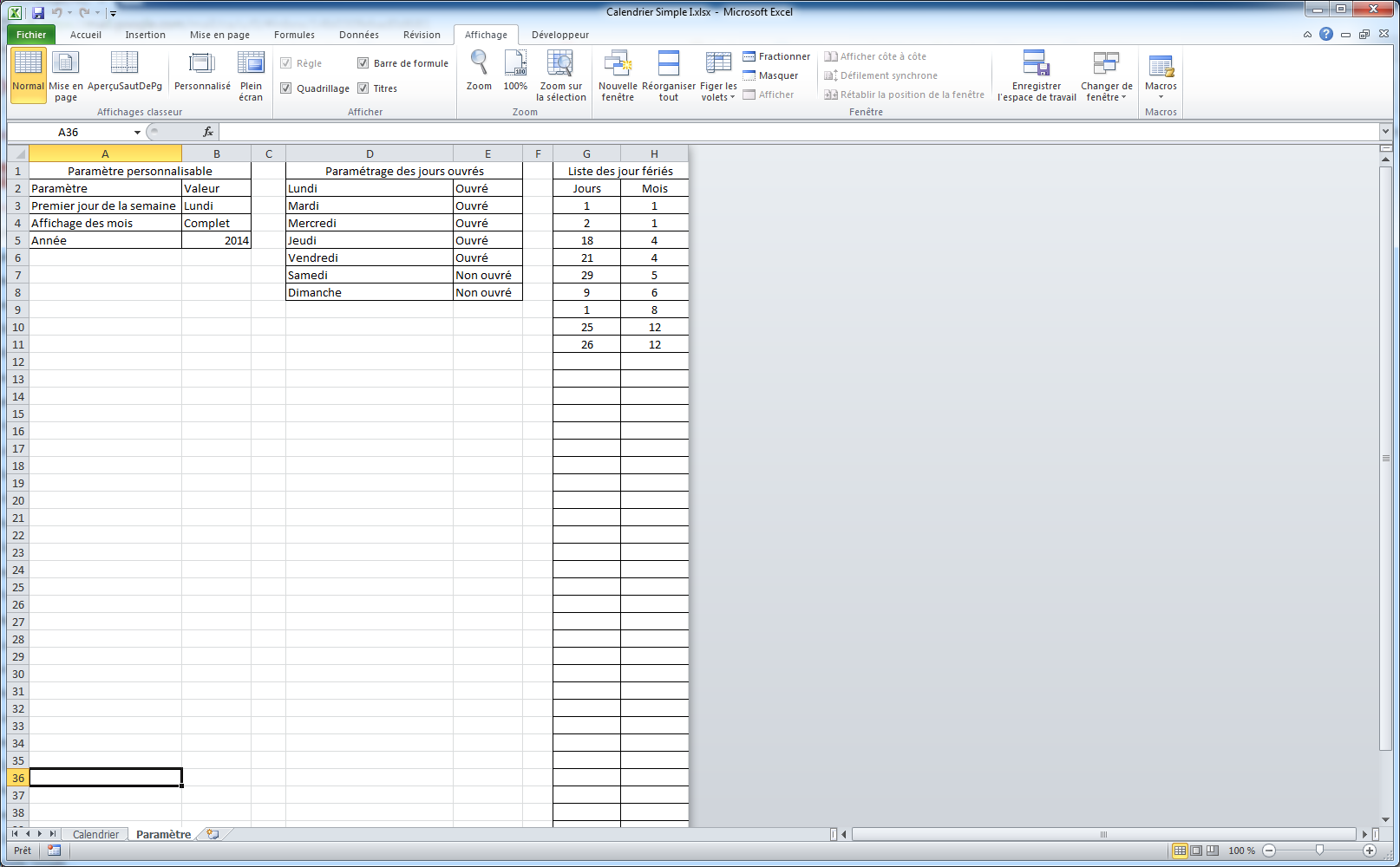Image resolution: width=1400 pixels, height=867 pixels.
Task: Select Liste des jour fériés header cell
Action: pyautogui.click(x=620, y=171)
